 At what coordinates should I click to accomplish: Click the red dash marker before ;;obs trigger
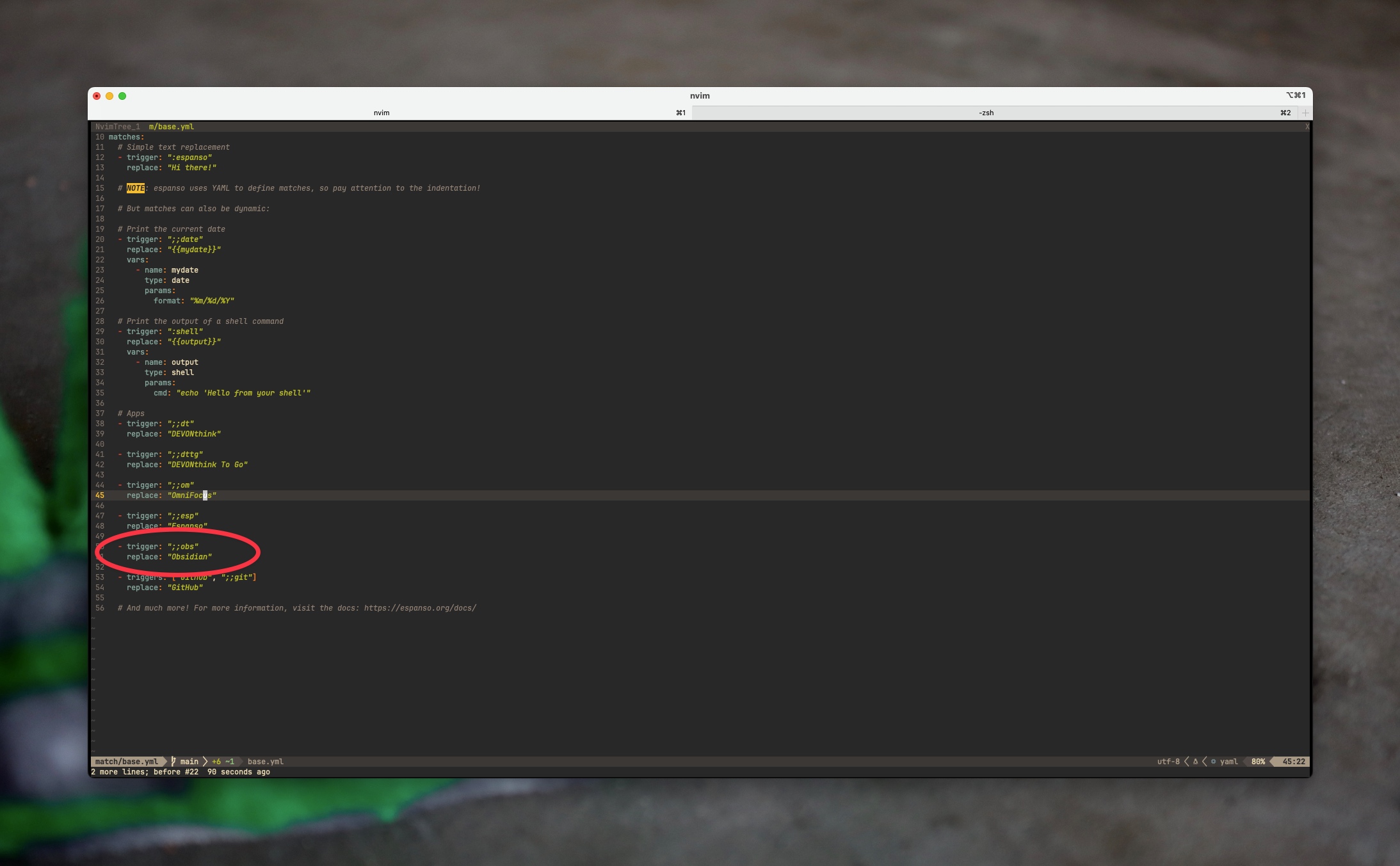120,547
